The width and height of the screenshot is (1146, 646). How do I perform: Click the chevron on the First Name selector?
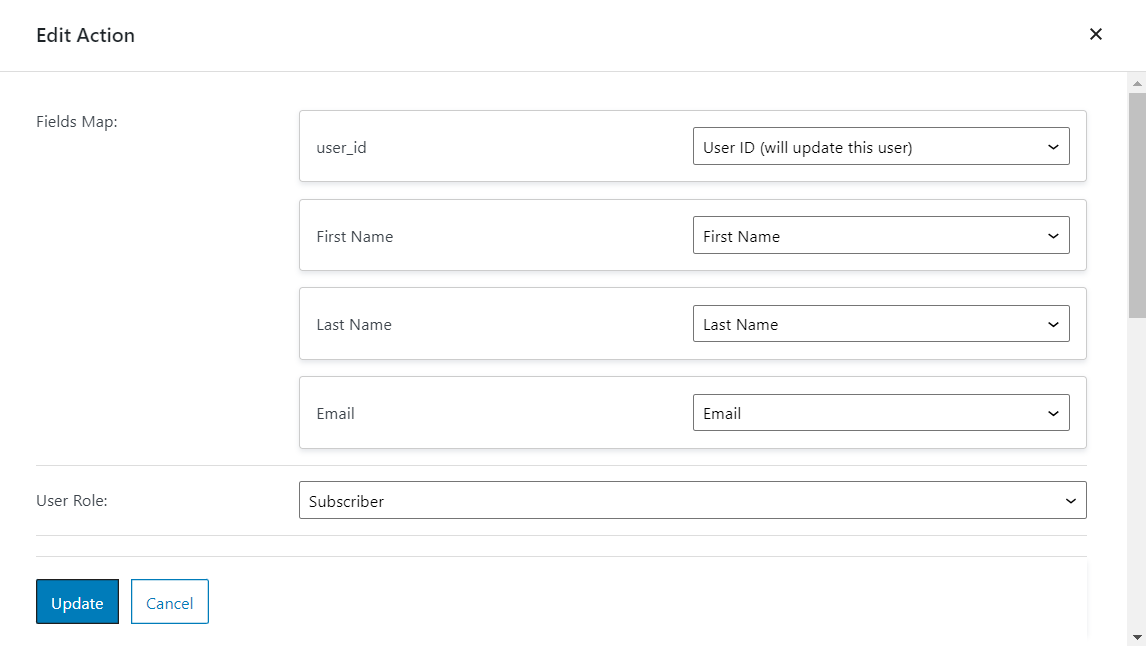1052,235
